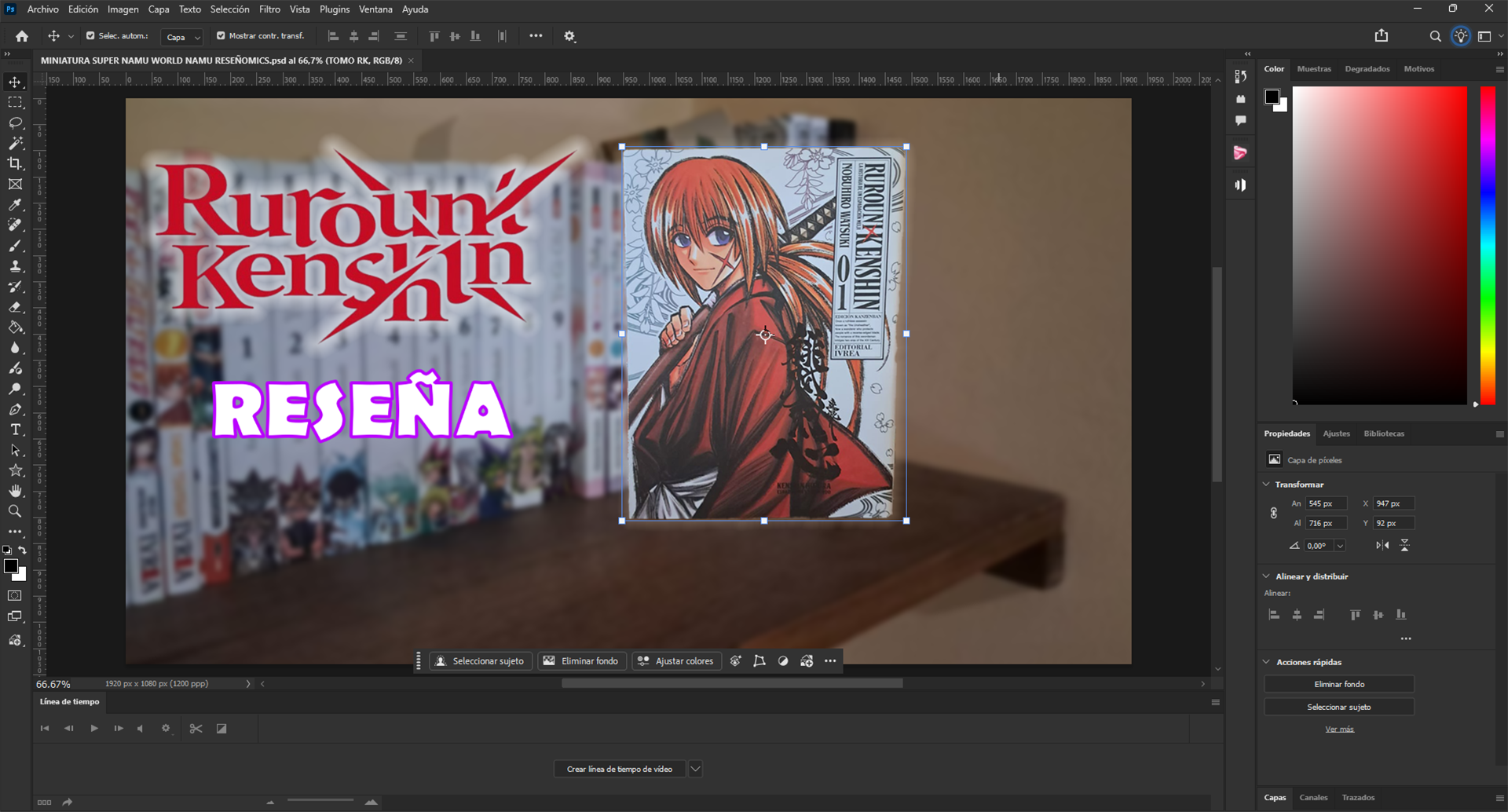Screen dimensions: 1508x812
Task: Click the rainbow hue slider strip
Action: [x=1488, y=246]
